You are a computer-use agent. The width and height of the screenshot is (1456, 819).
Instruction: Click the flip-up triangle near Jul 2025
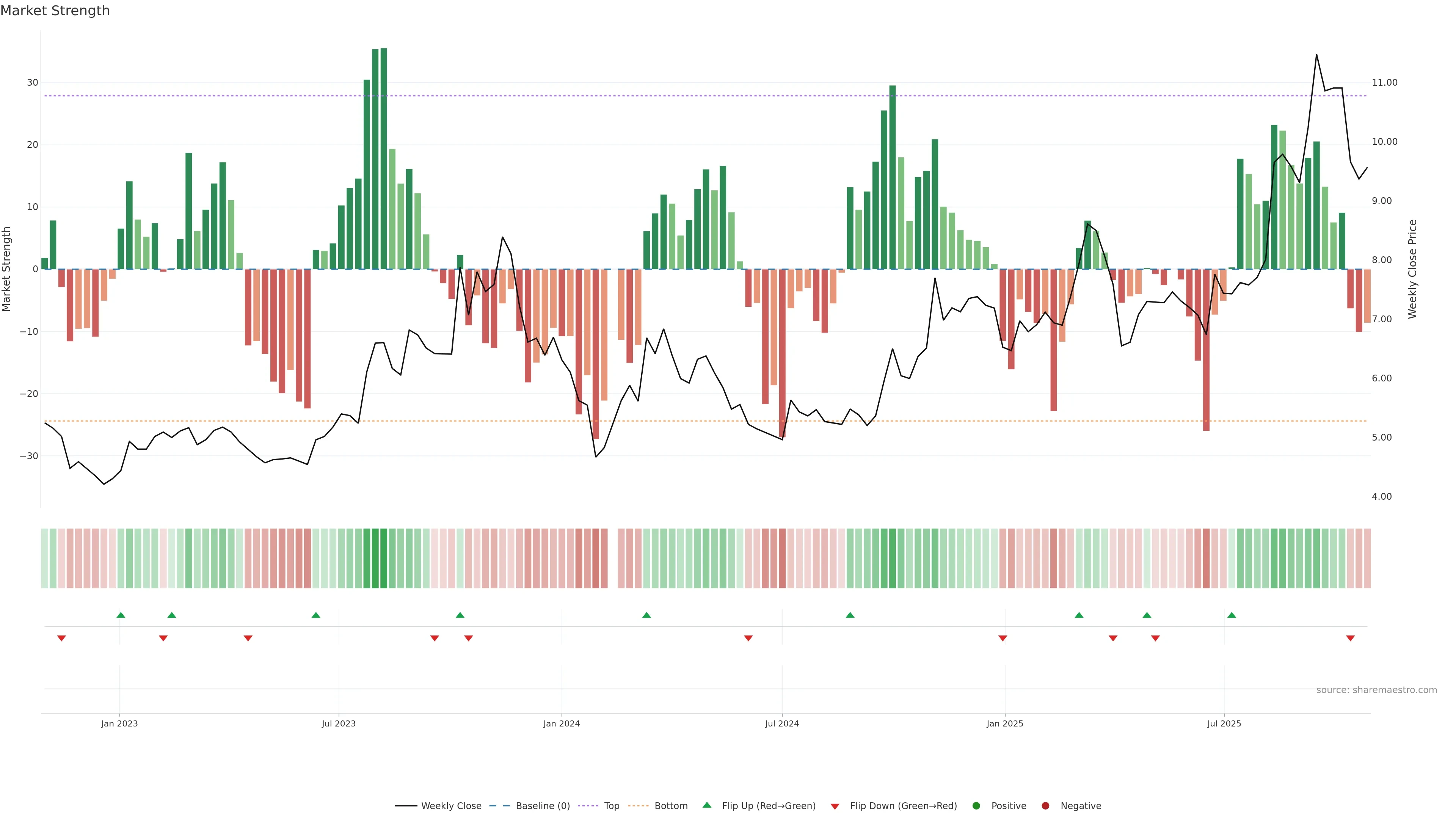point(1232,615)
